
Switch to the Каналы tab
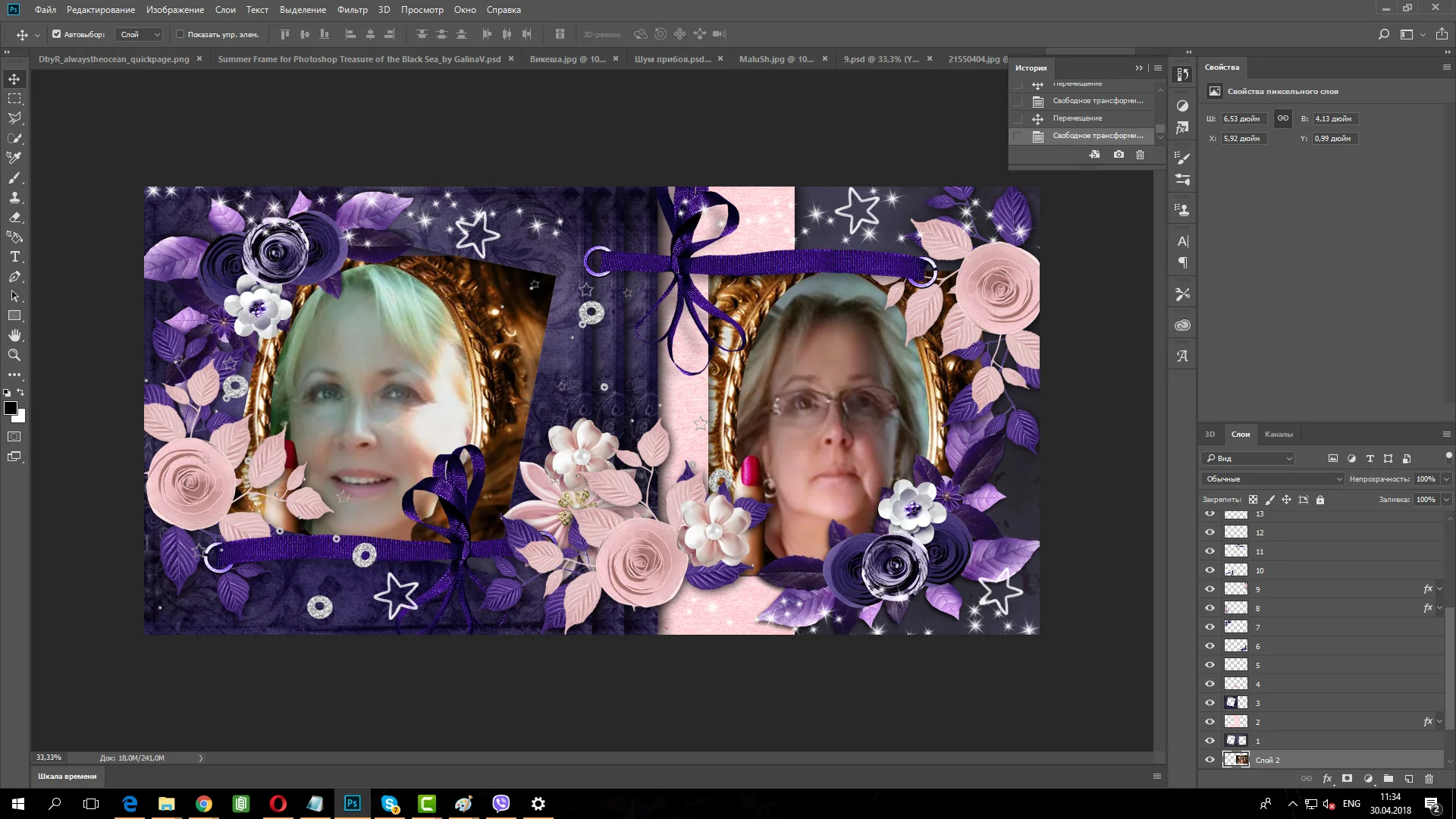point(1279,435)
